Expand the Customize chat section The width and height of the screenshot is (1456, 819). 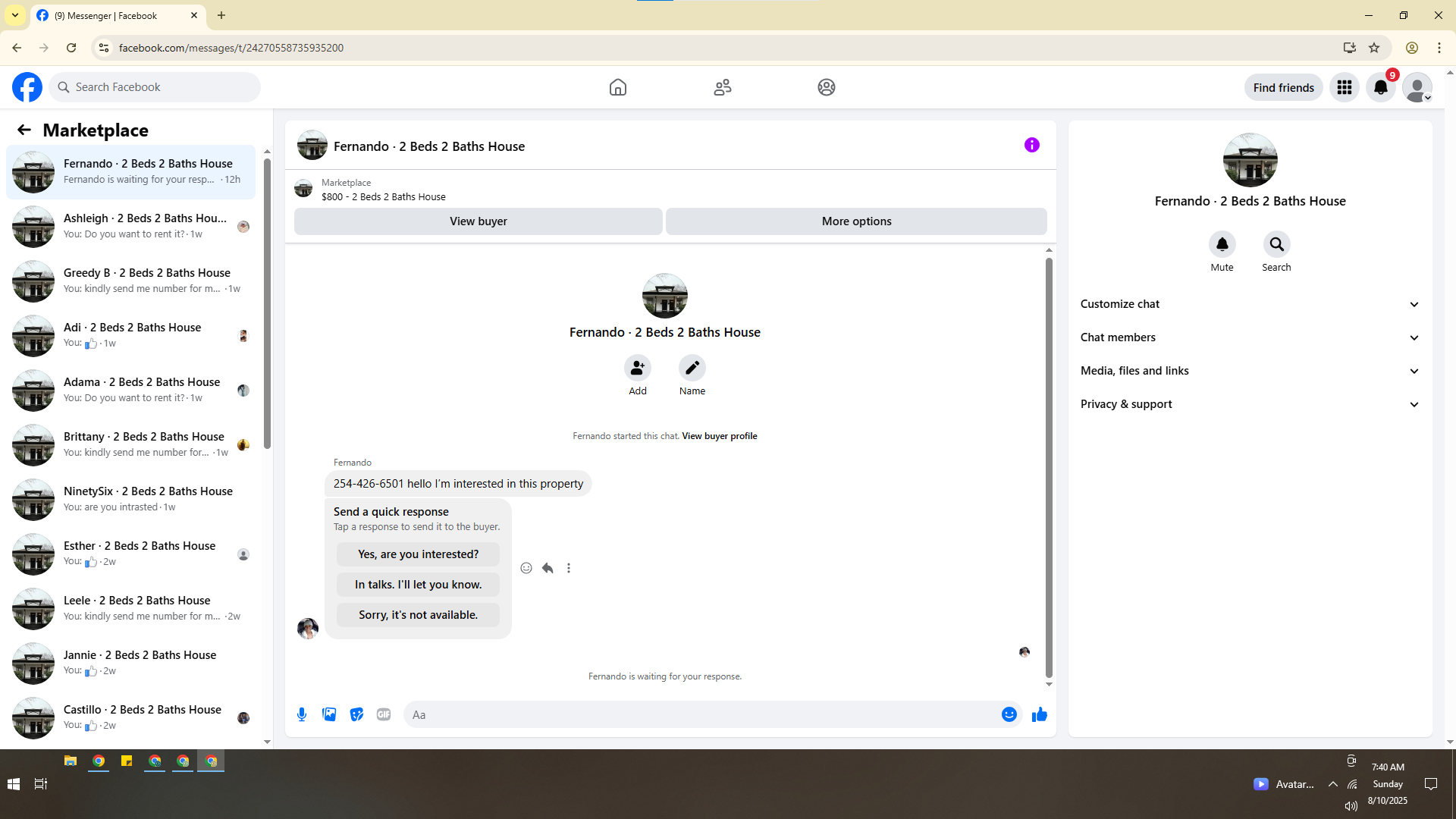click(x=1250, y=304)
